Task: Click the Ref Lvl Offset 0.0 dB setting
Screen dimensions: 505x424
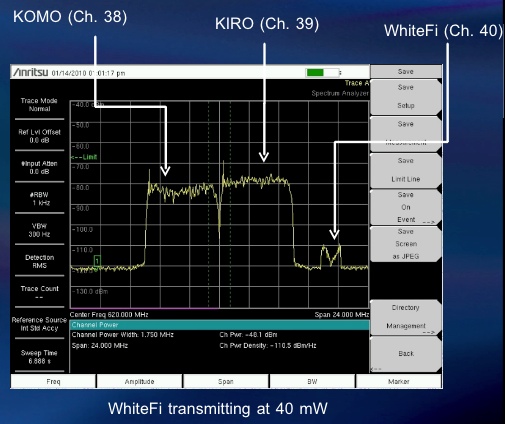Action: coord(39,136)
